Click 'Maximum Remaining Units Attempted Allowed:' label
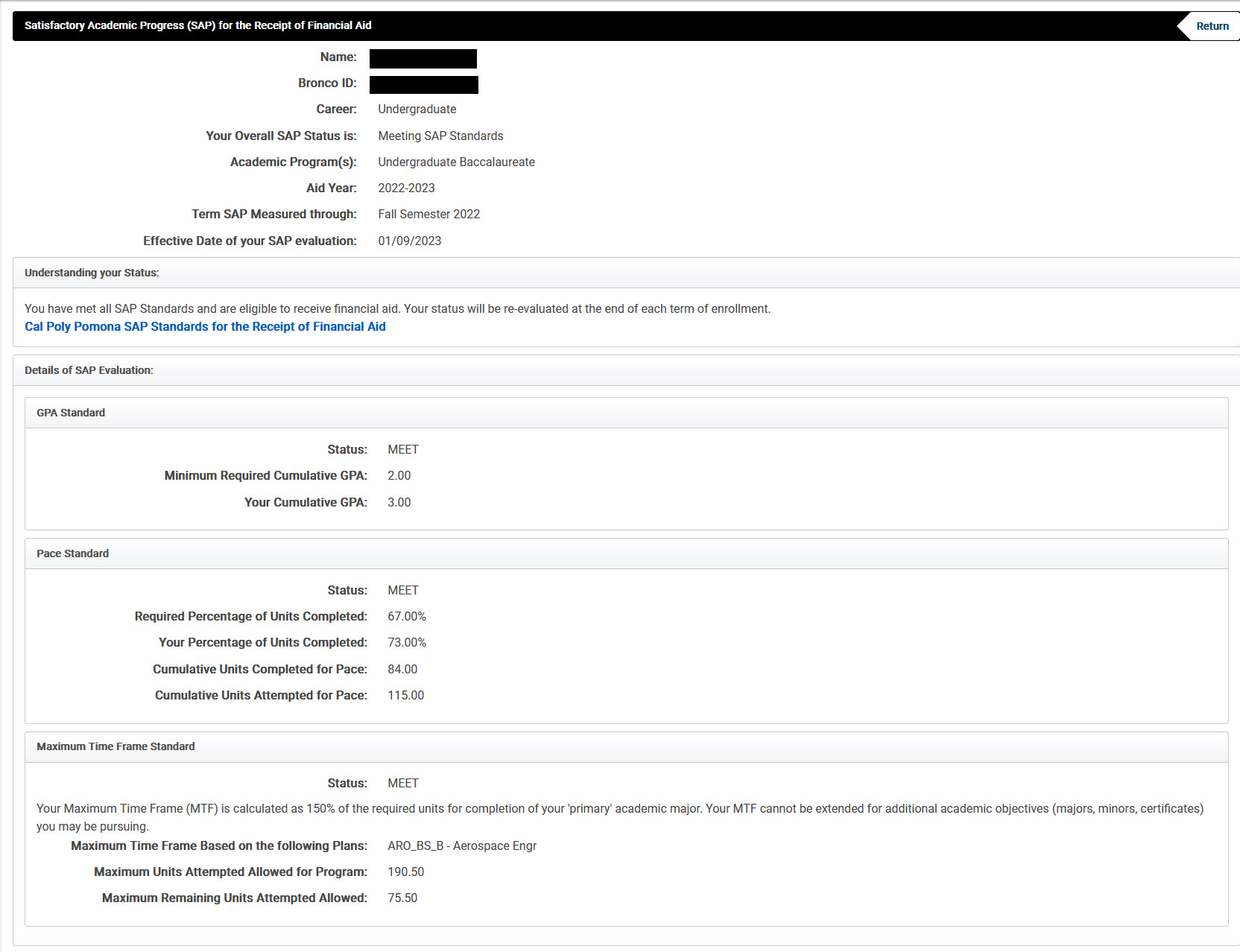This screenshot has width=1240, height=952. point(235,898)
